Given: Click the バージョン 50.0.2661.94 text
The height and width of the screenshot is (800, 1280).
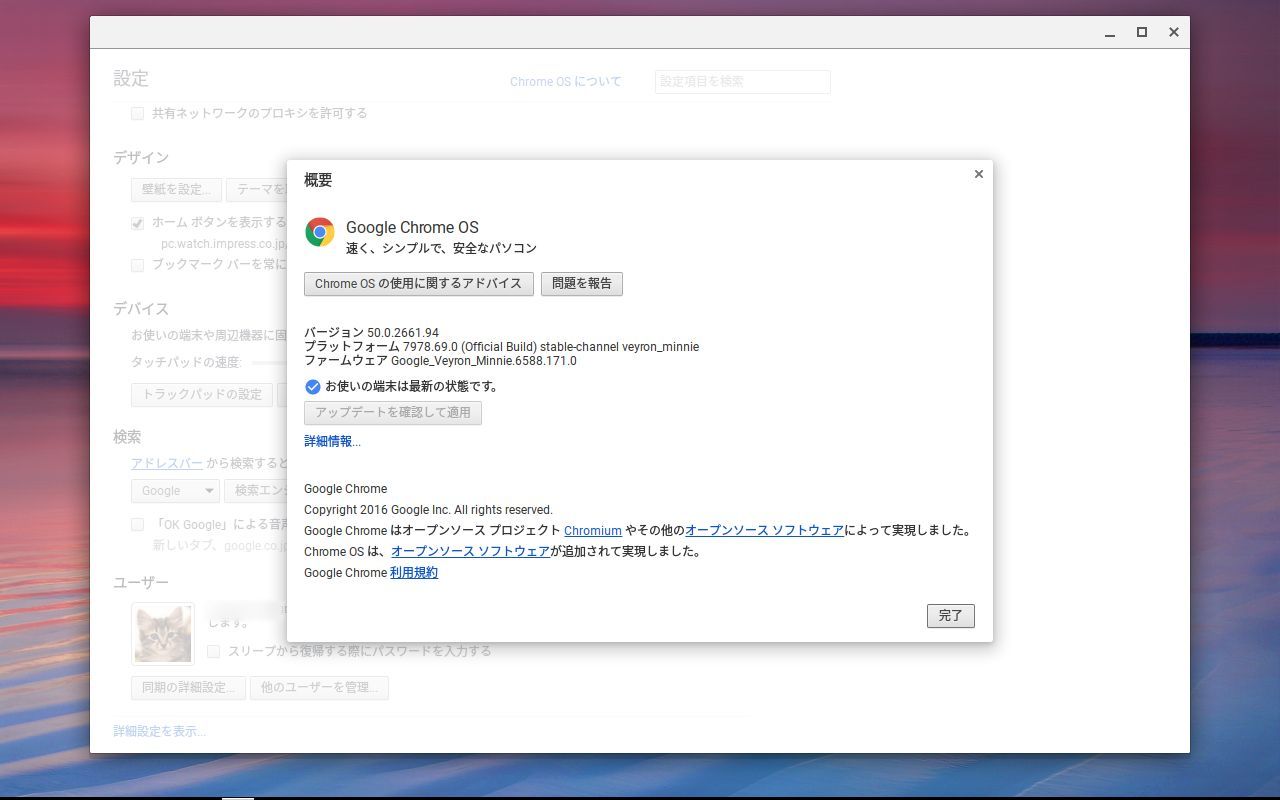Looking at the screenshot, I should [371, 333].
